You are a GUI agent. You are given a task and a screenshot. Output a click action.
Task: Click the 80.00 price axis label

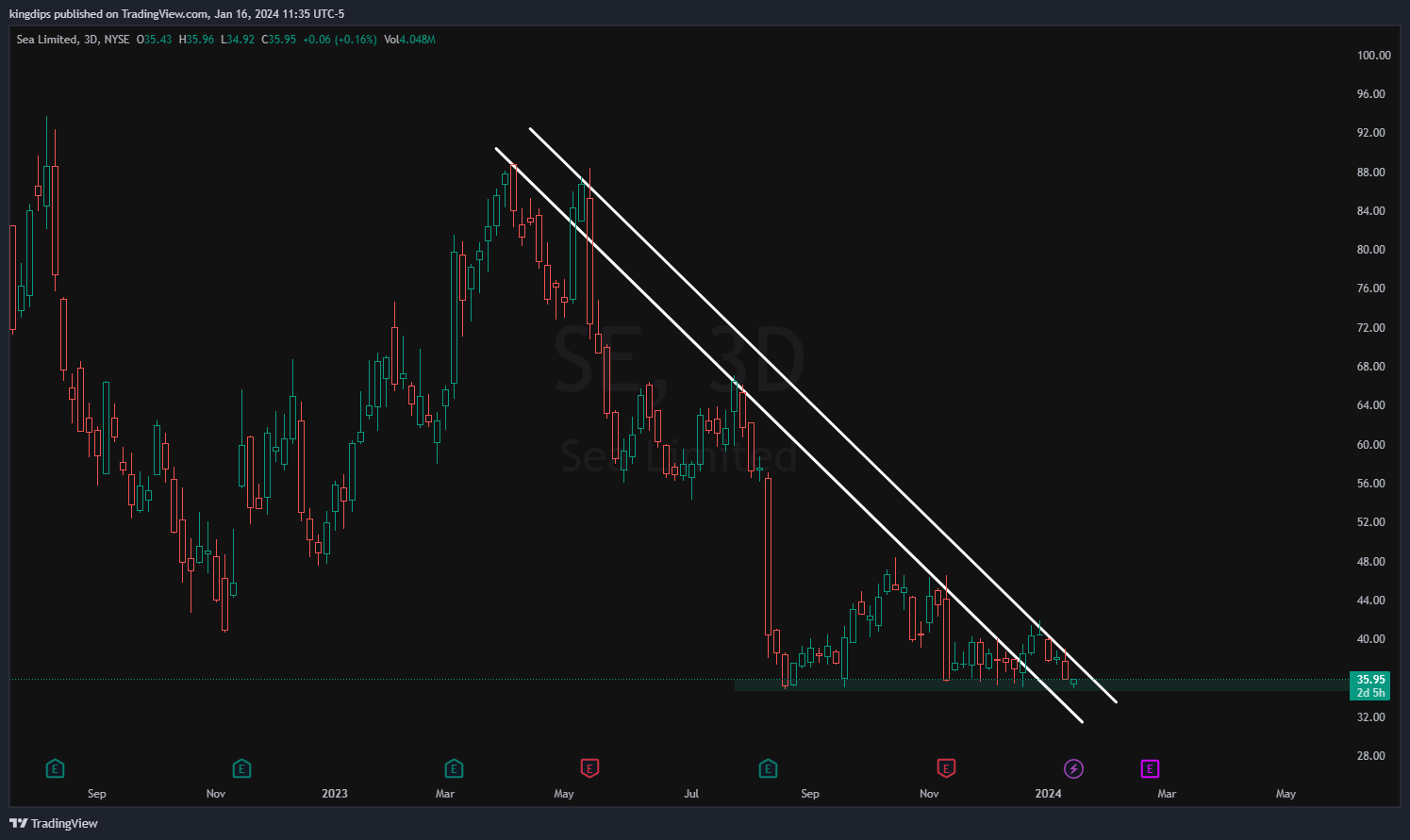[1370, 250]
